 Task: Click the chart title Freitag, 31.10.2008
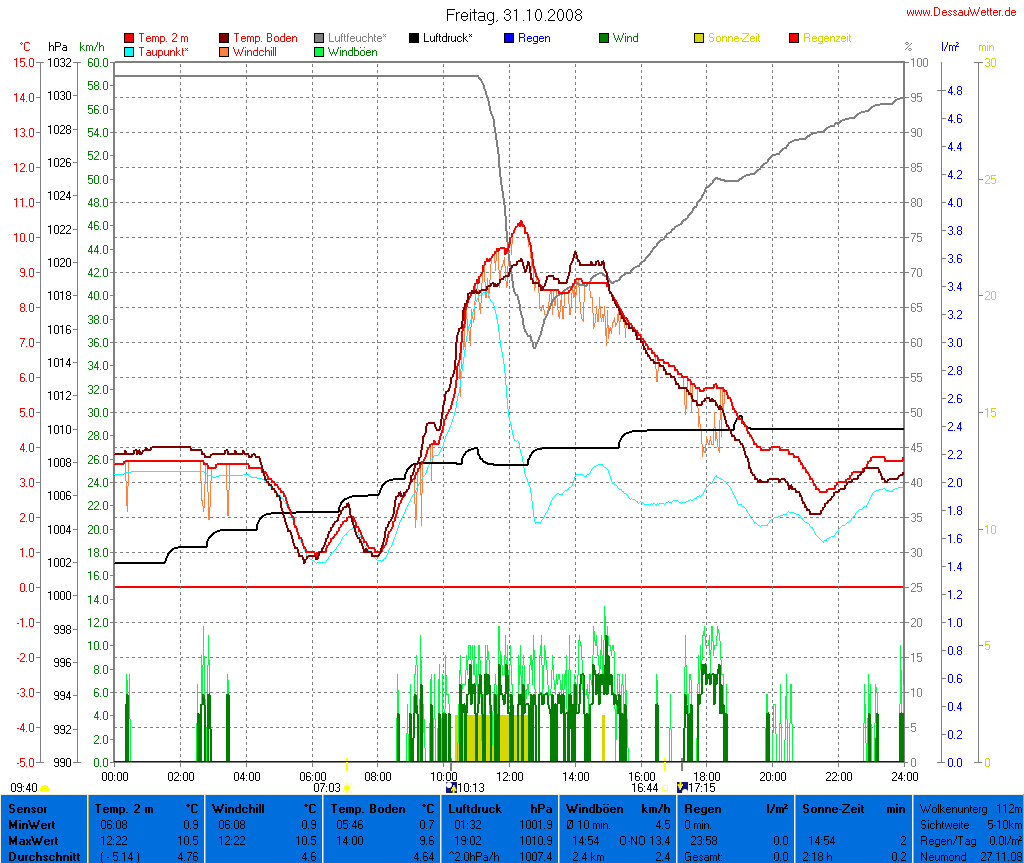coord(513,15)
